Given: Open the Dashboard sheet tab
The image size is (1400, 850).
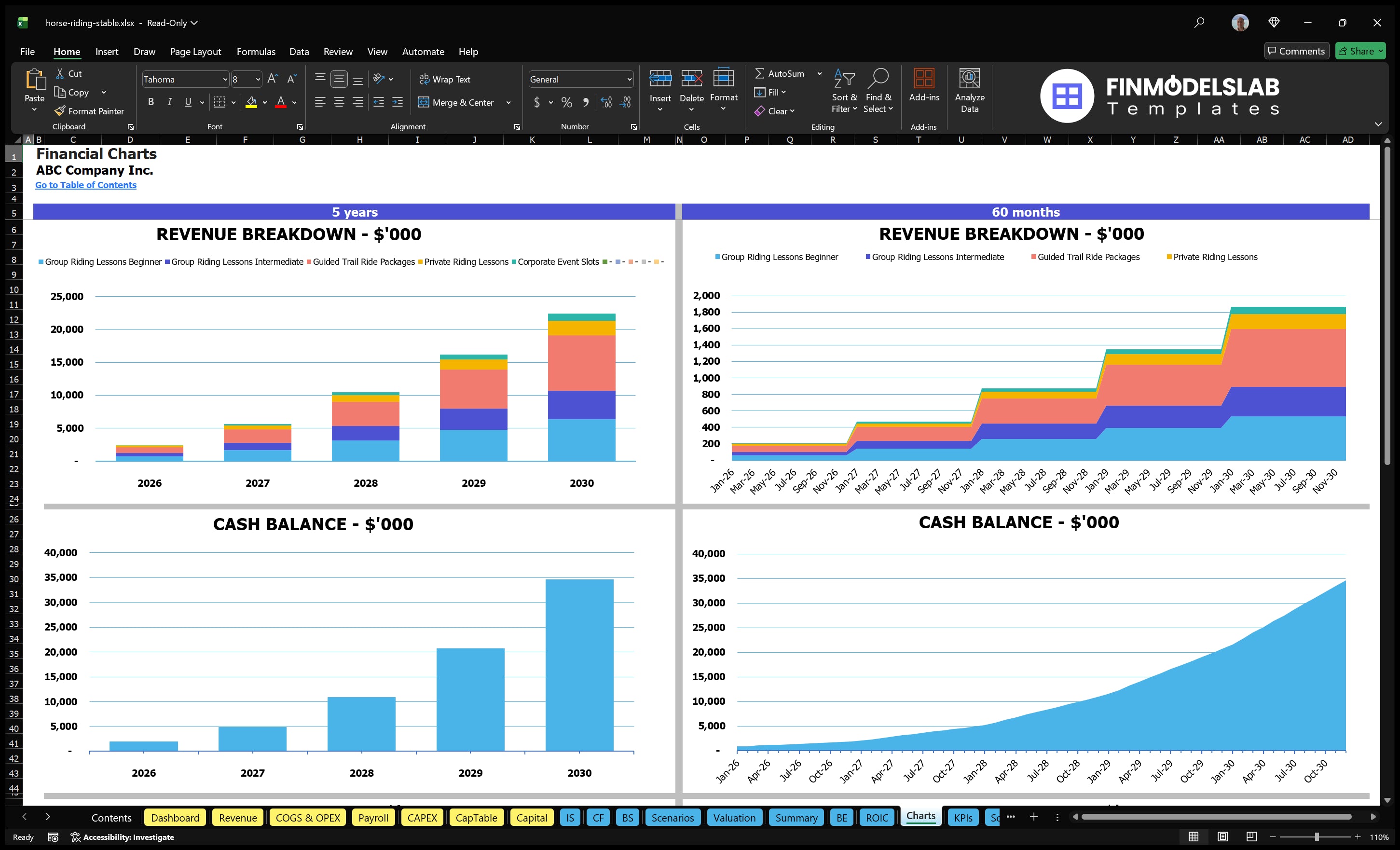Looking at the screenshot, I should coord(175,817).
